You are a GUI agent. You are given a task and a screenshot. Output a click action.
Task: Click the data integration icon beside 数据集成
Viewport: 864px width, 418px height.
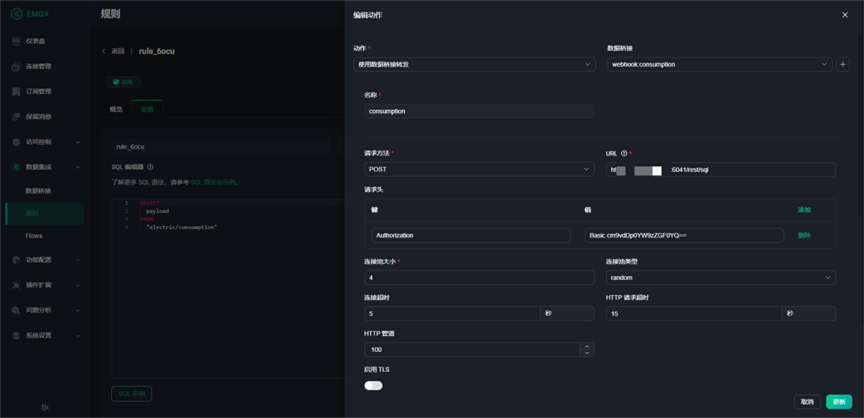click(x=16, y=167)
